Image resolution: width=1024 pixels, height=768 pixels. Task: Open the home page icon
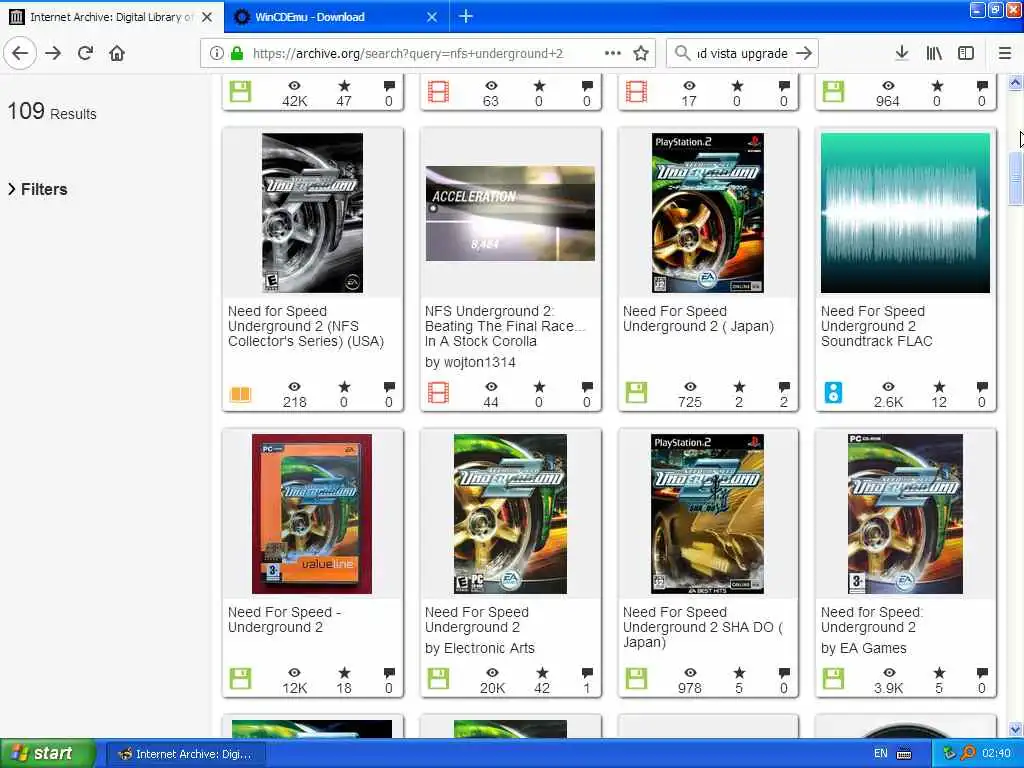(117, 53)
